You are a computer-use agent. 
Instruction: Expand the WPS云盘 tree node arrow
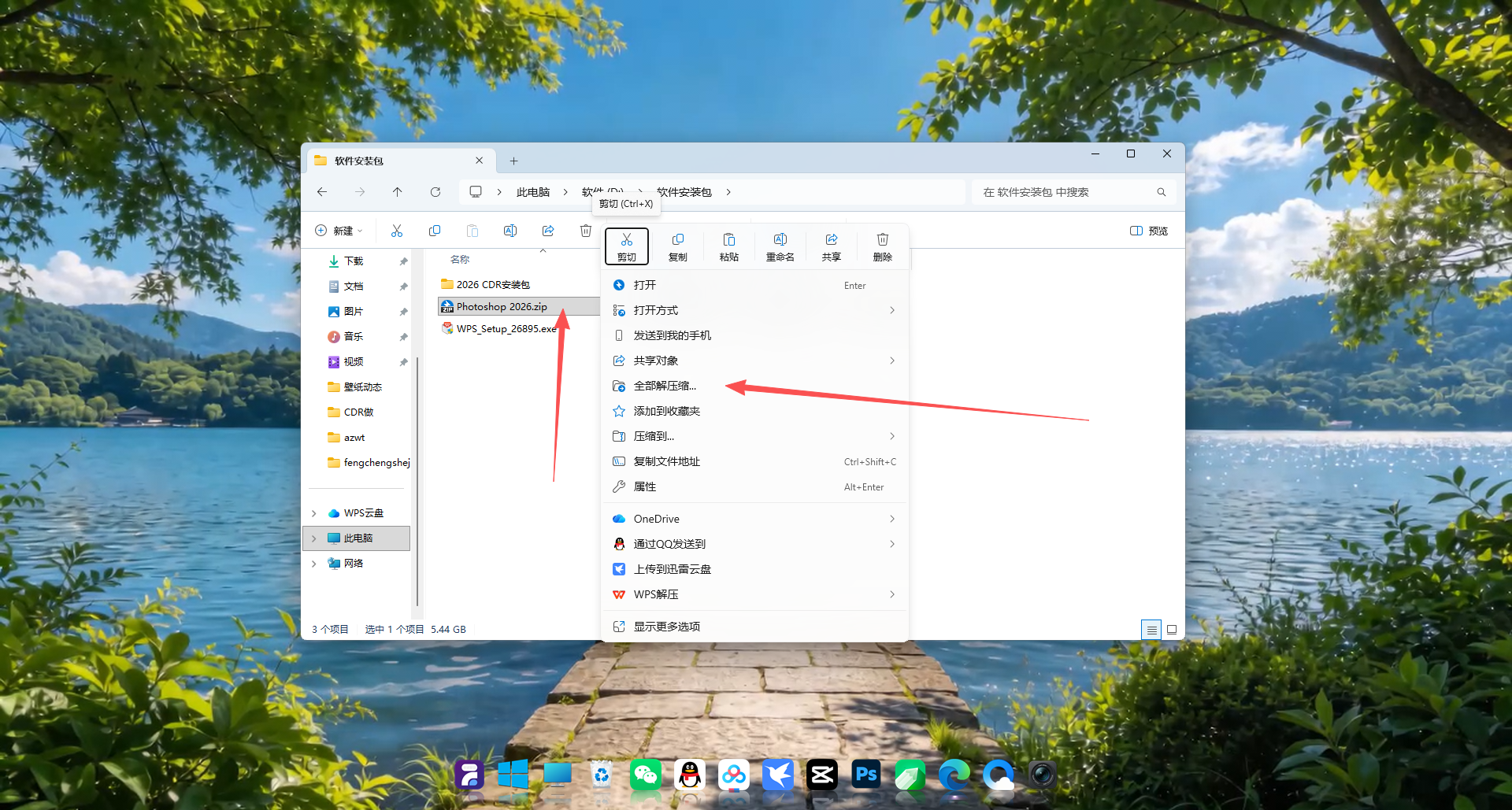314,513
